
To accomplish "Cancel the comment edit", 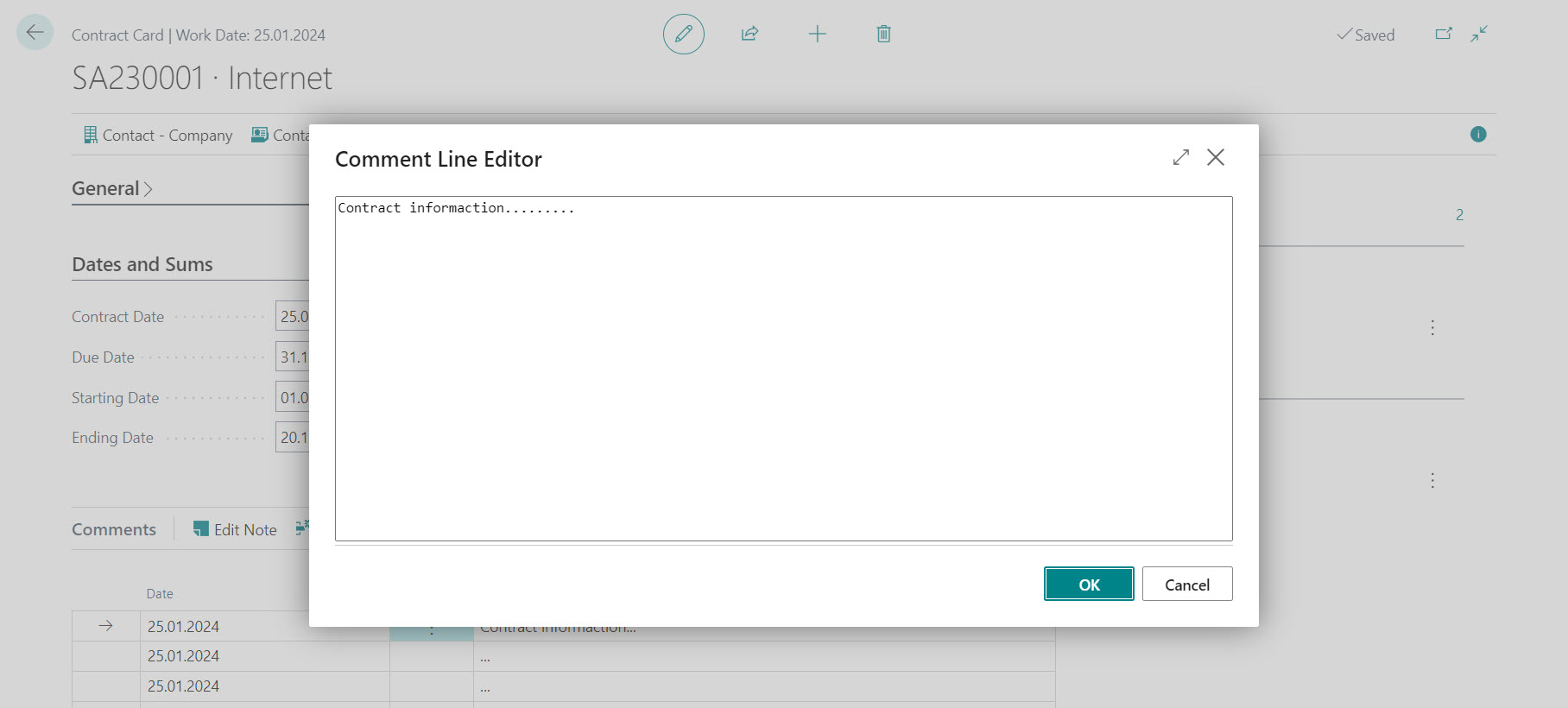I will [1187, 585].
